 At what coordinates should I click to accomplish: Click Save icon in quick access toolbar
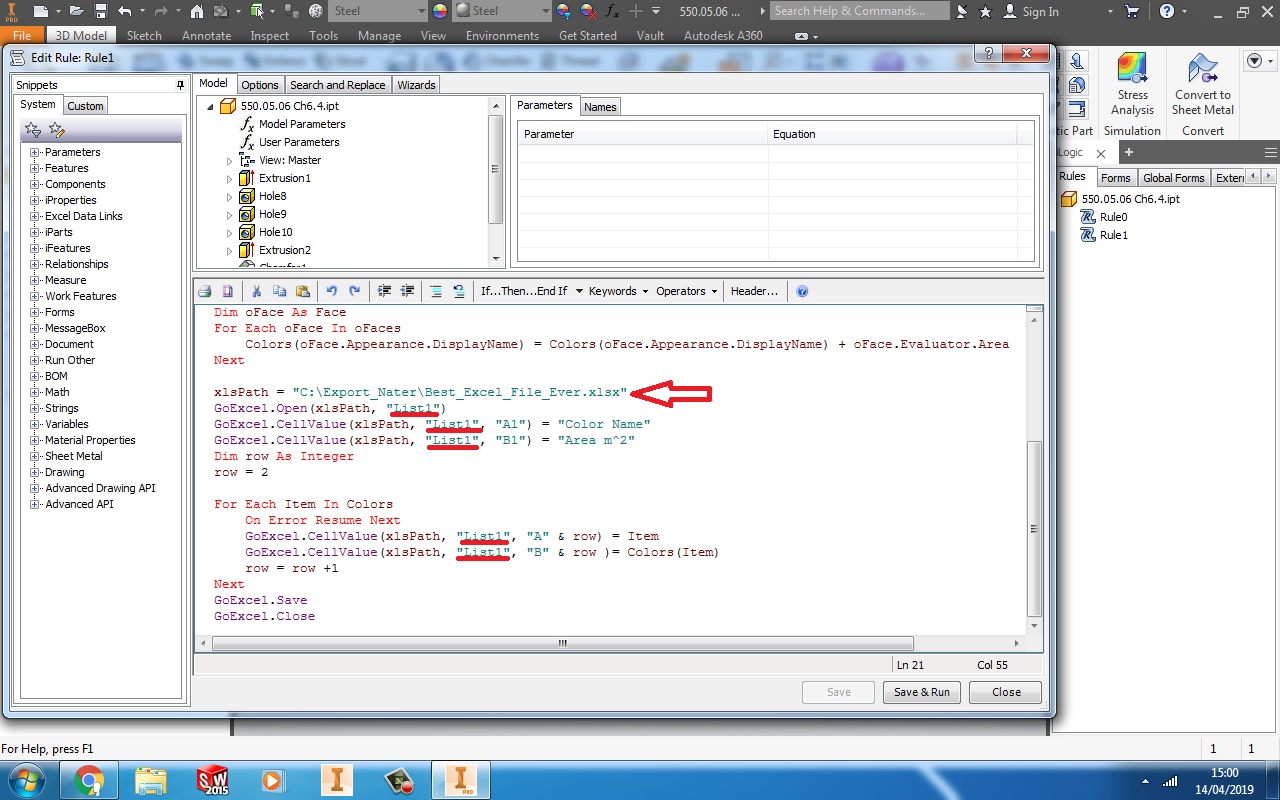click(x=101, y=11)
